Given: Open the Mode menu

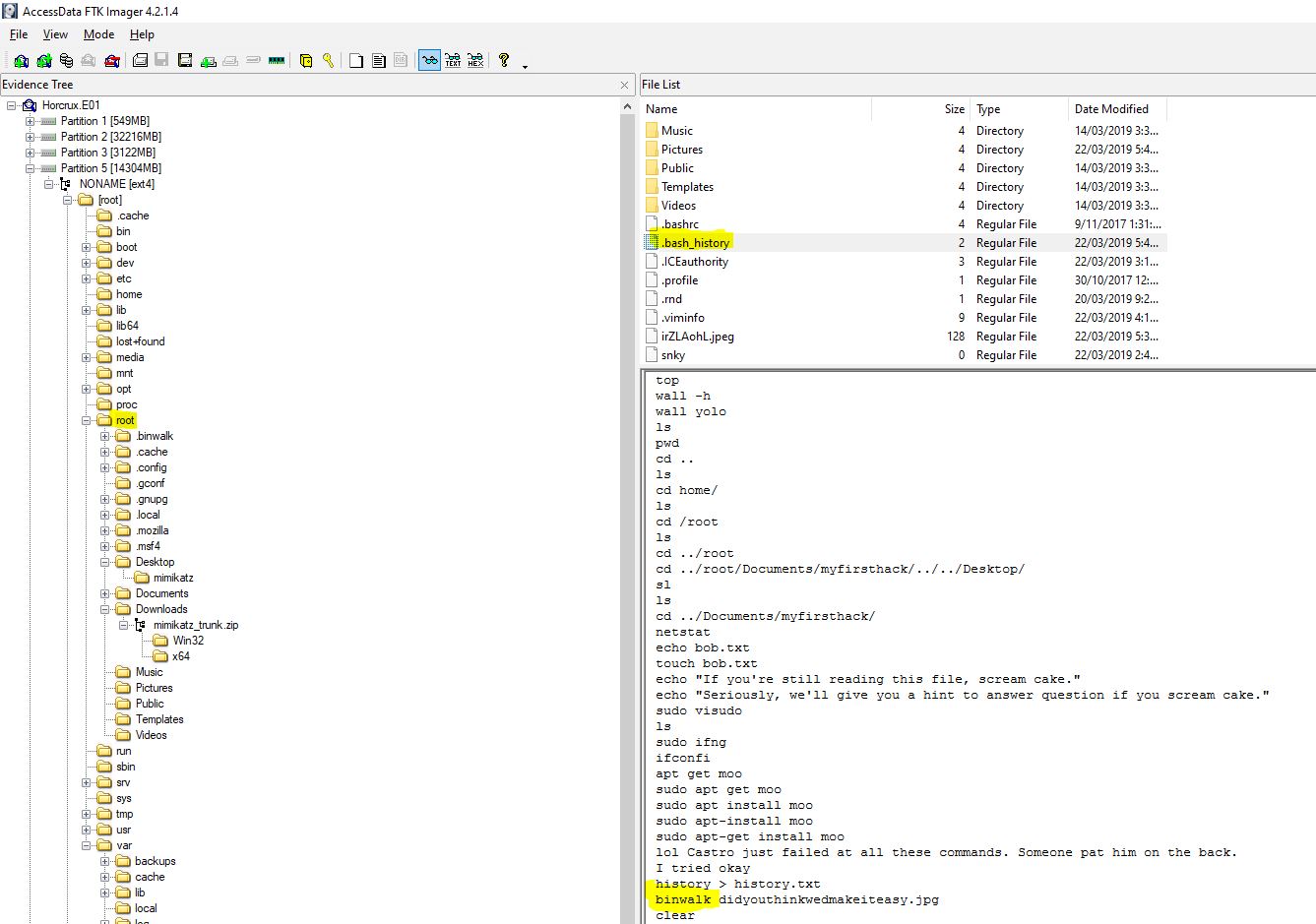Looking at the screenshot, I should tap(98, 34).
